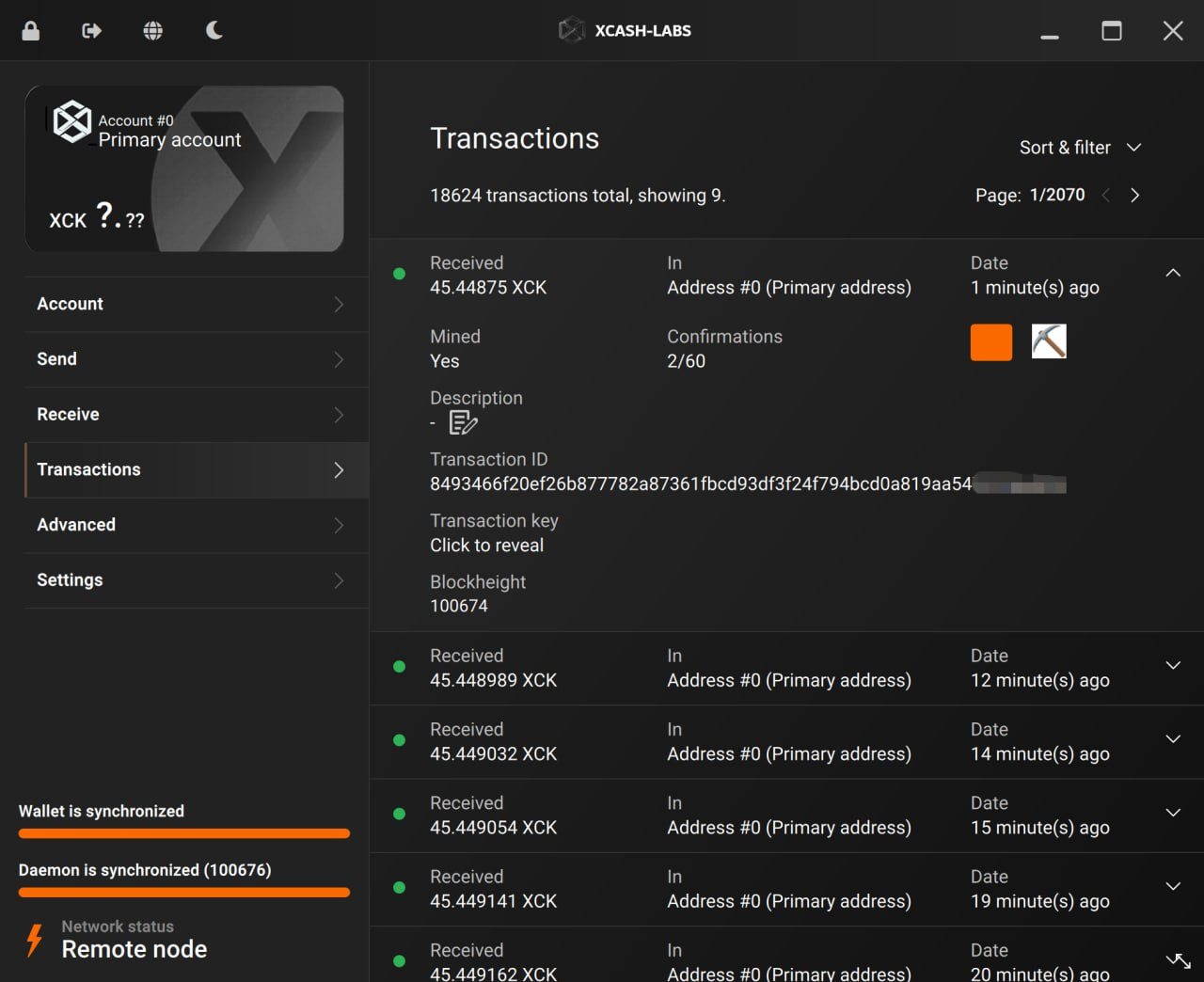This screenshot has width=1204, height=982.
Task: Open the language globe icon
Action: tap(152, 31)
